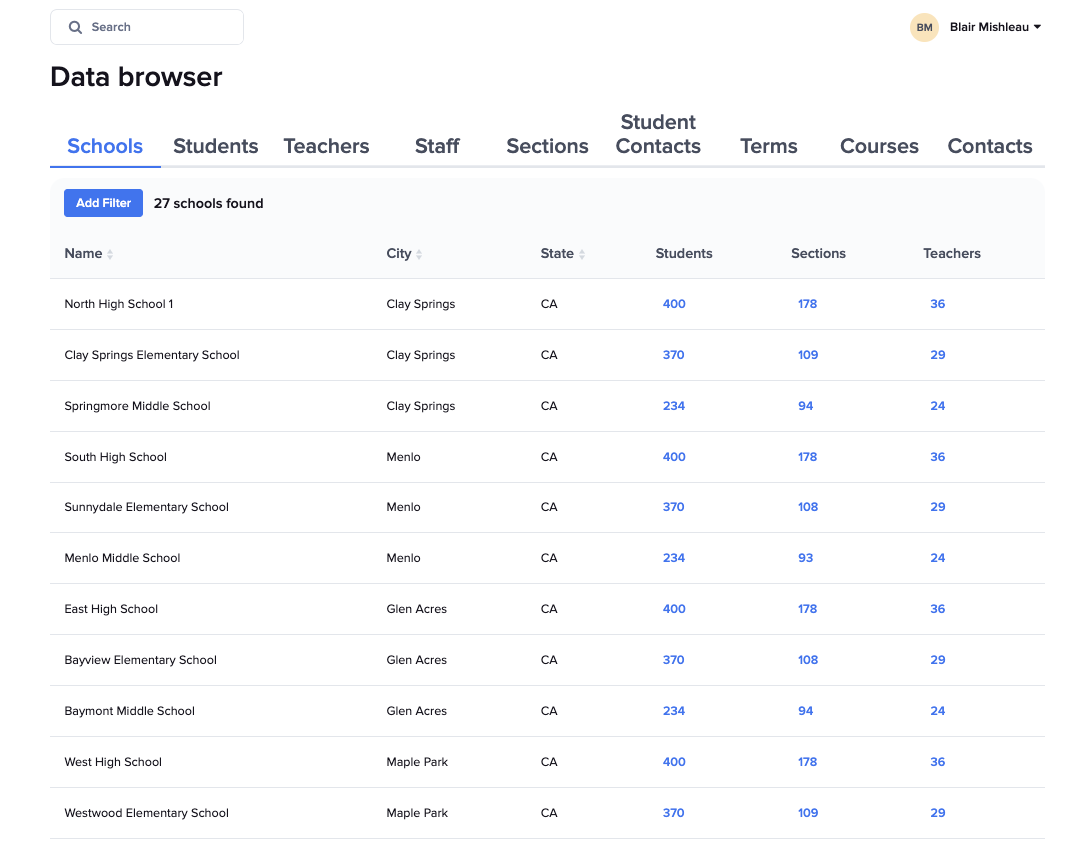
Task: Click the search magnifier icon
Action: [x=75, y=27]
